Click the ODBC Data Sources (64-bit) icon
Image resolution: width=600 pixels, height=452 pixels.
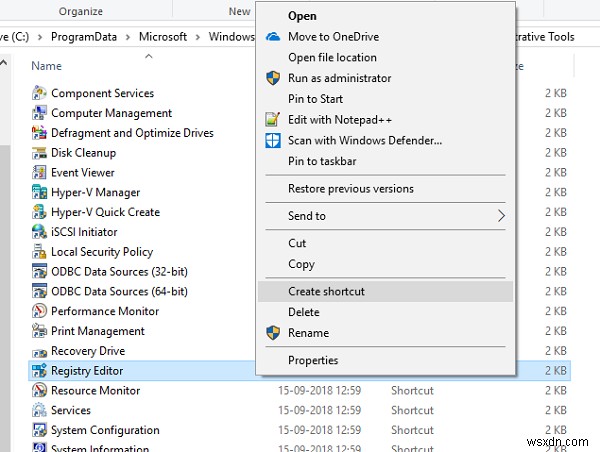pyautogui.click(x=39, y=292)
